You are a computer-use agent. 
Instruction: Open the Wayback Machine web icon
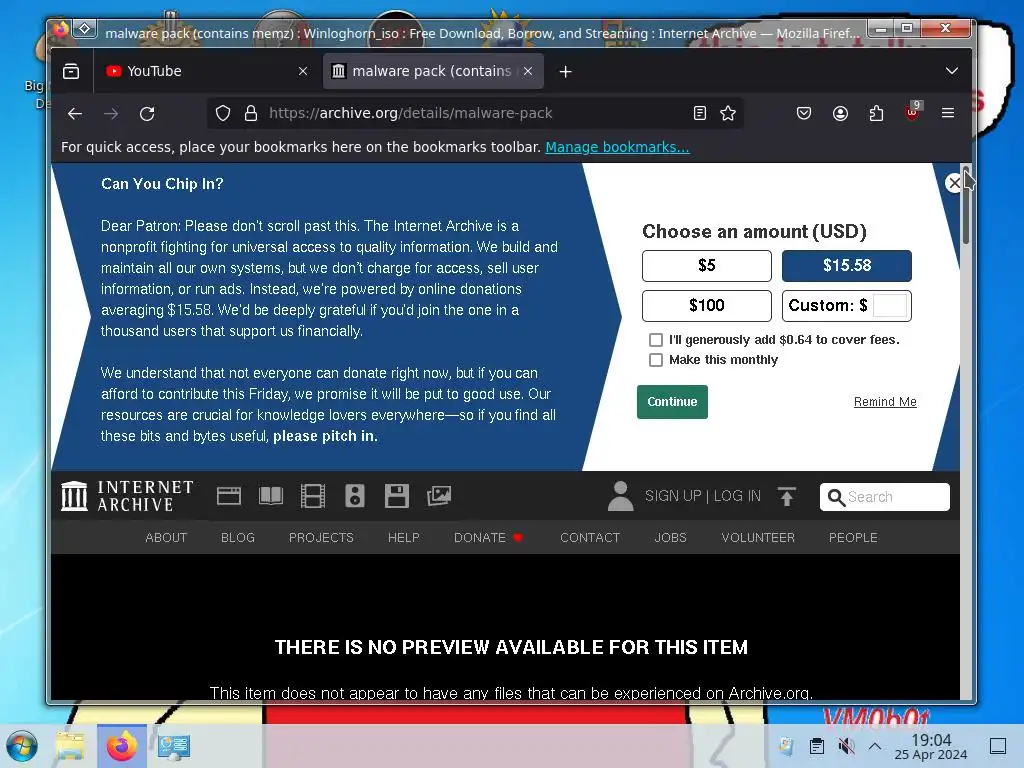tap(229, 496)
